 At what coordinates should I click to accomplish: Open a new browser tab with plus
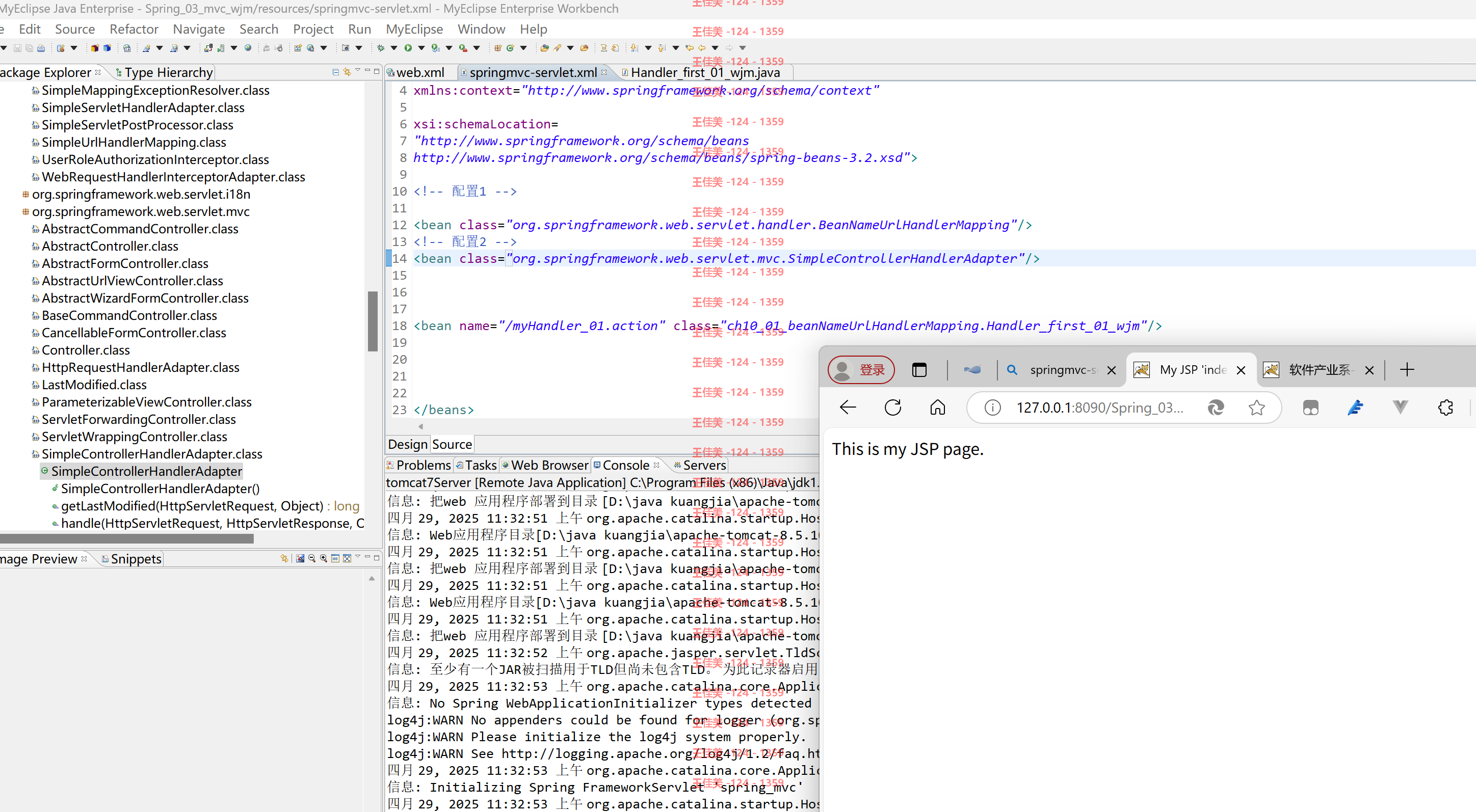[1407, 370]
